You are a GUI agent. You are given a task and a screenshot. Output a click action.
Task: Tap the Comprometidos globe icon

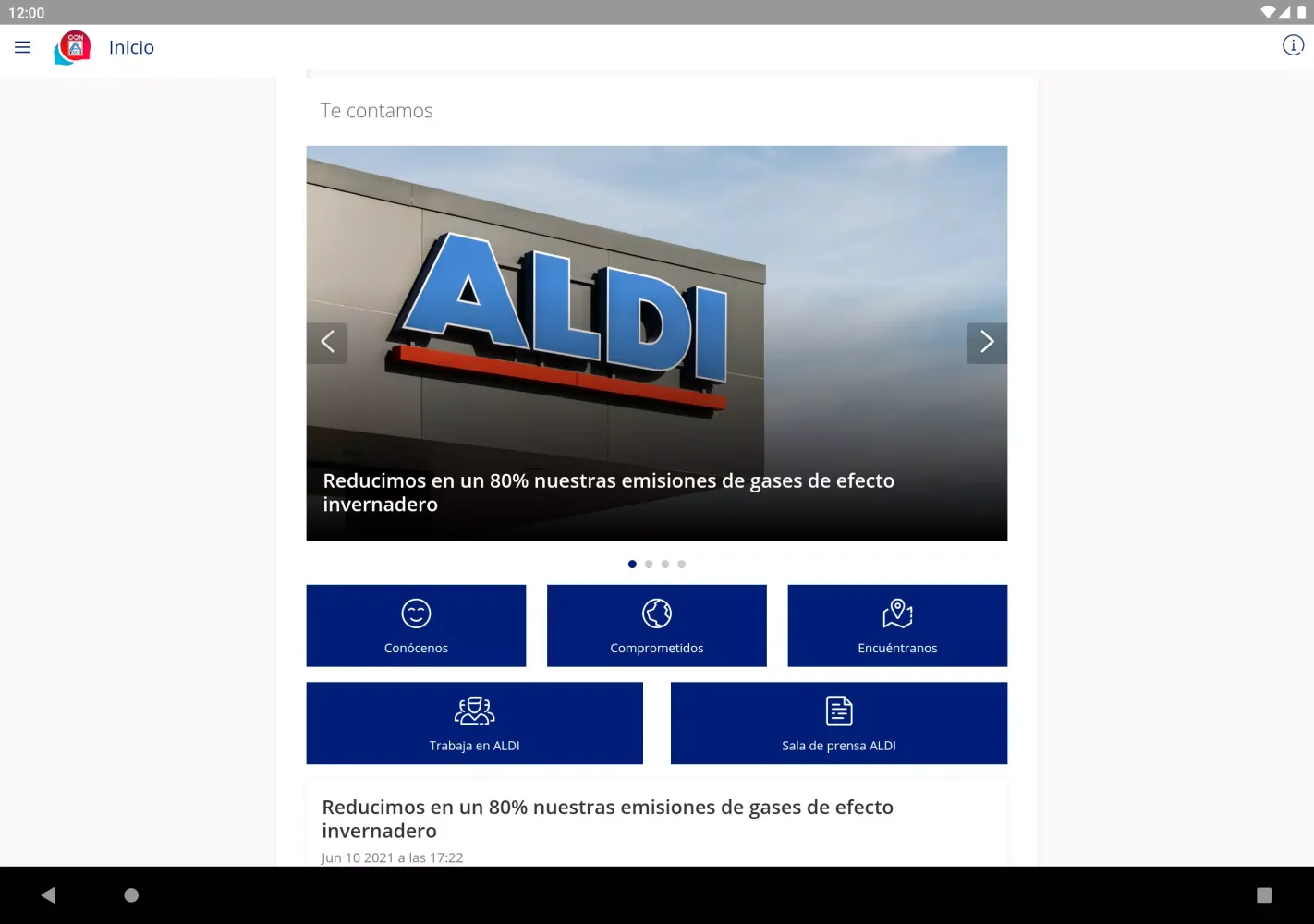(x=657, y=614)
